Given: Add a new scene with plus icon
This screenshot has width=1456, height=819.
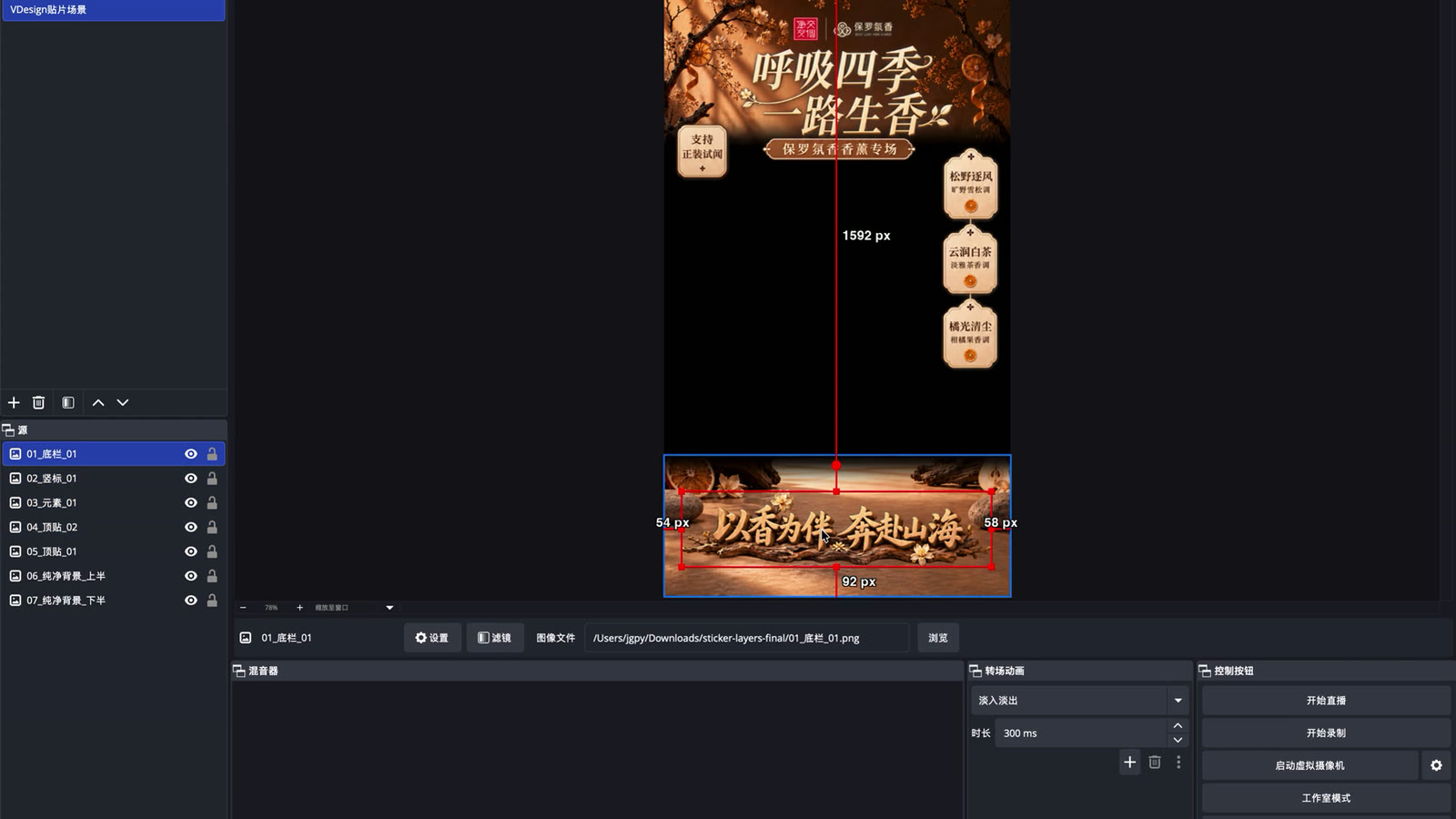Looking at the screenshot, I should [14, 402].
